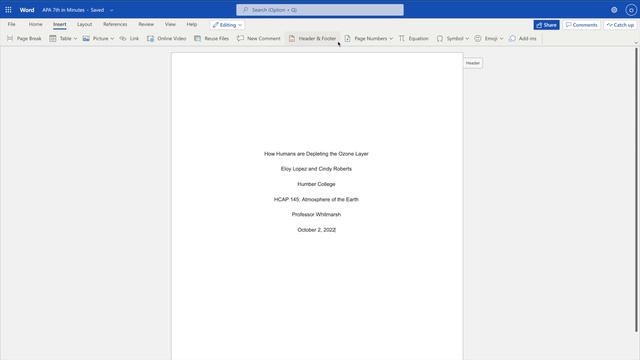Expand the Picture dropdown arrow

point(112,38)
